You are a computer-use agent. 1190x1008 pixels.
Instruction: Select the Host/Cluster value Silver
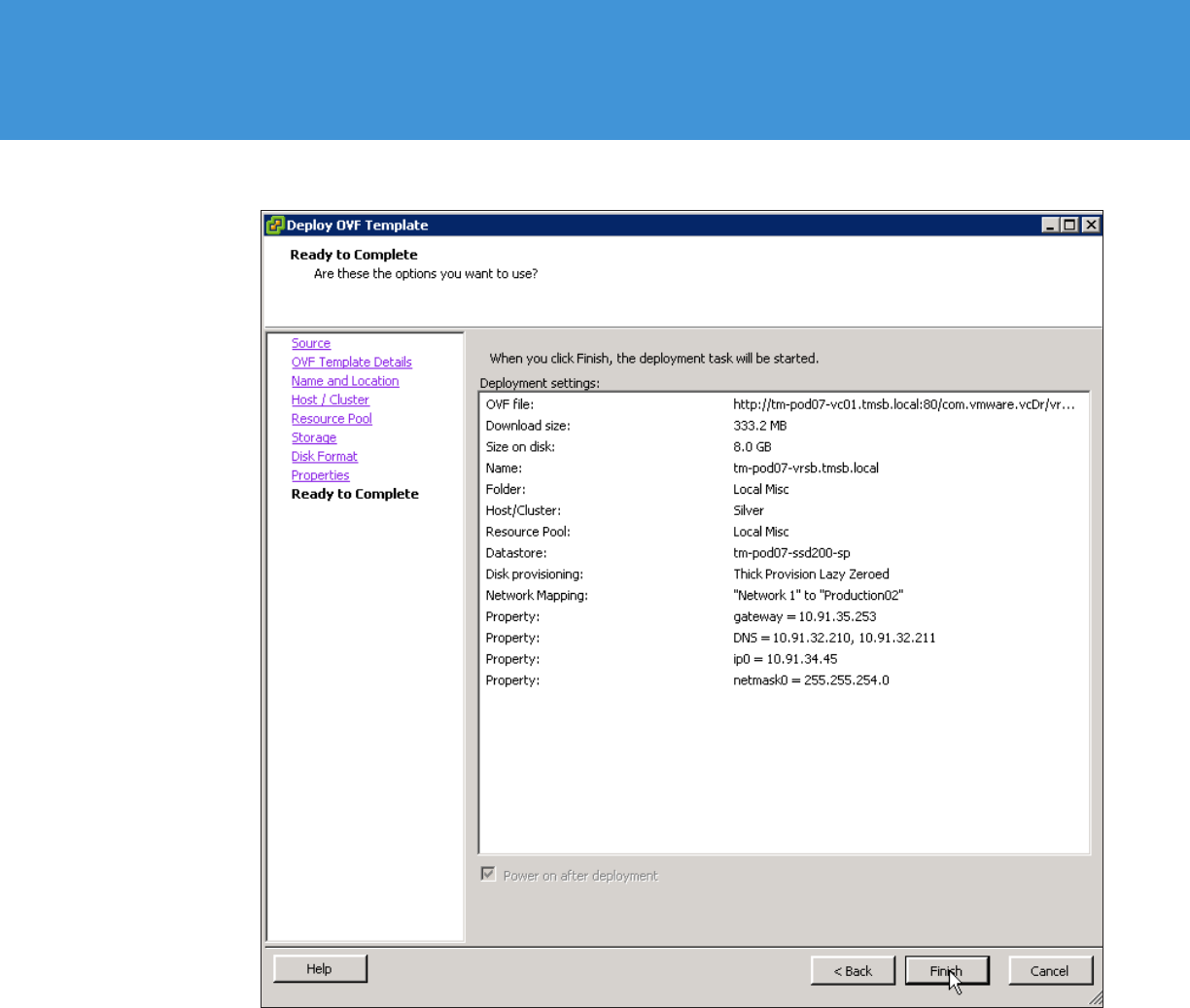749,510
